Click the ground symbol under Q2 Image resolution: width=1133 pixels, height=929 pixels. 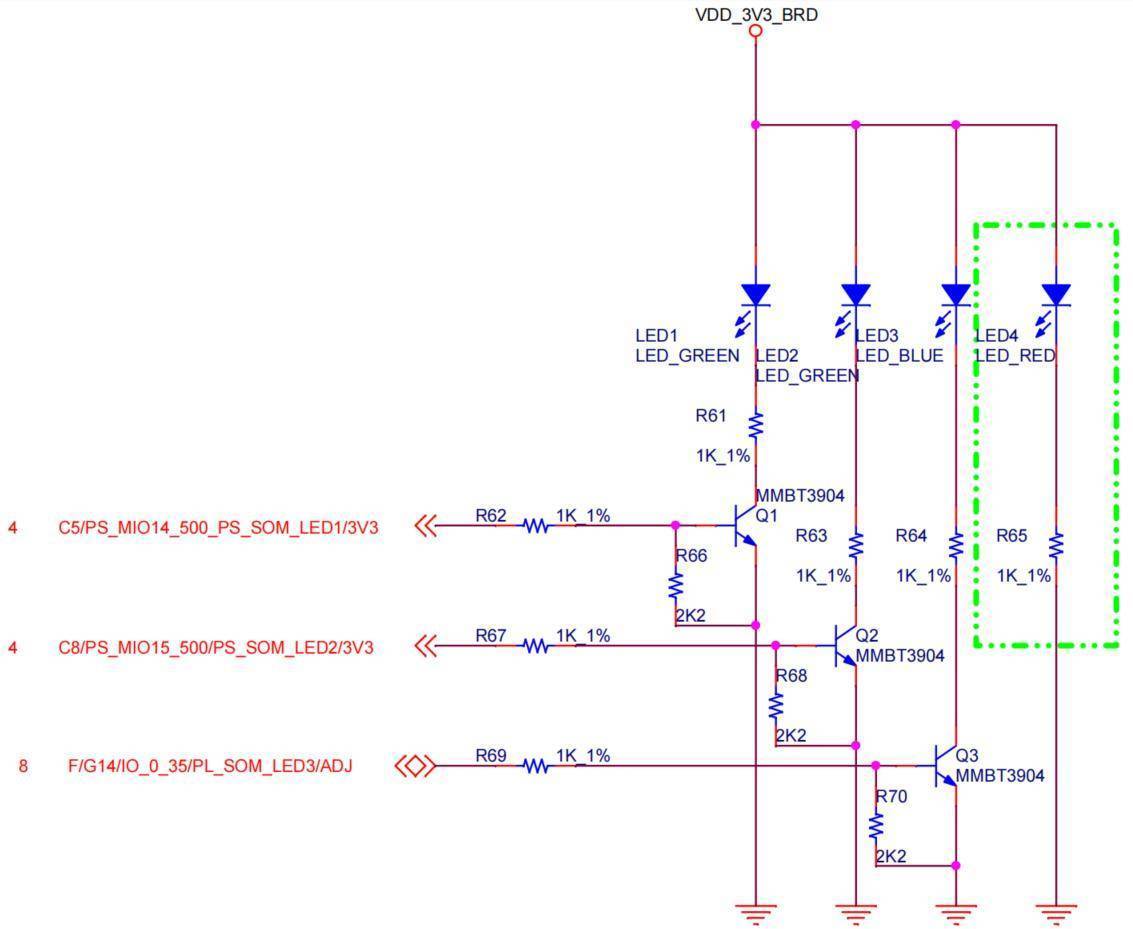pos(856,914)
